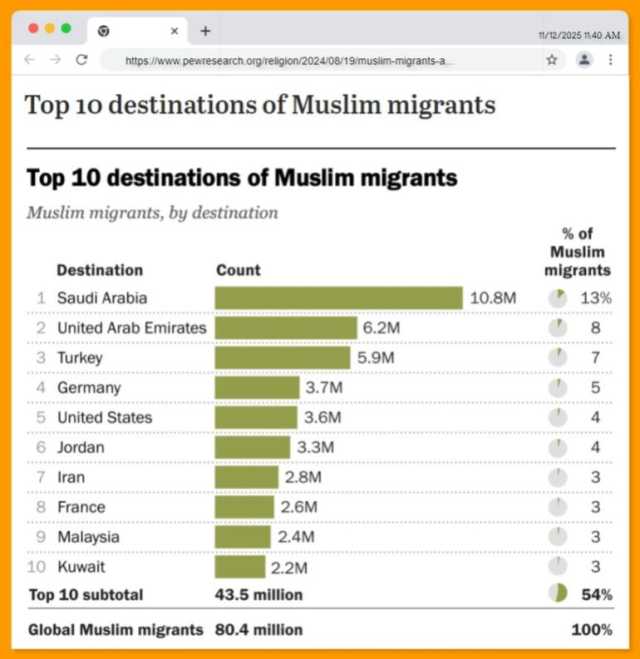Click the browser forward arrow

tap(55, 60)
